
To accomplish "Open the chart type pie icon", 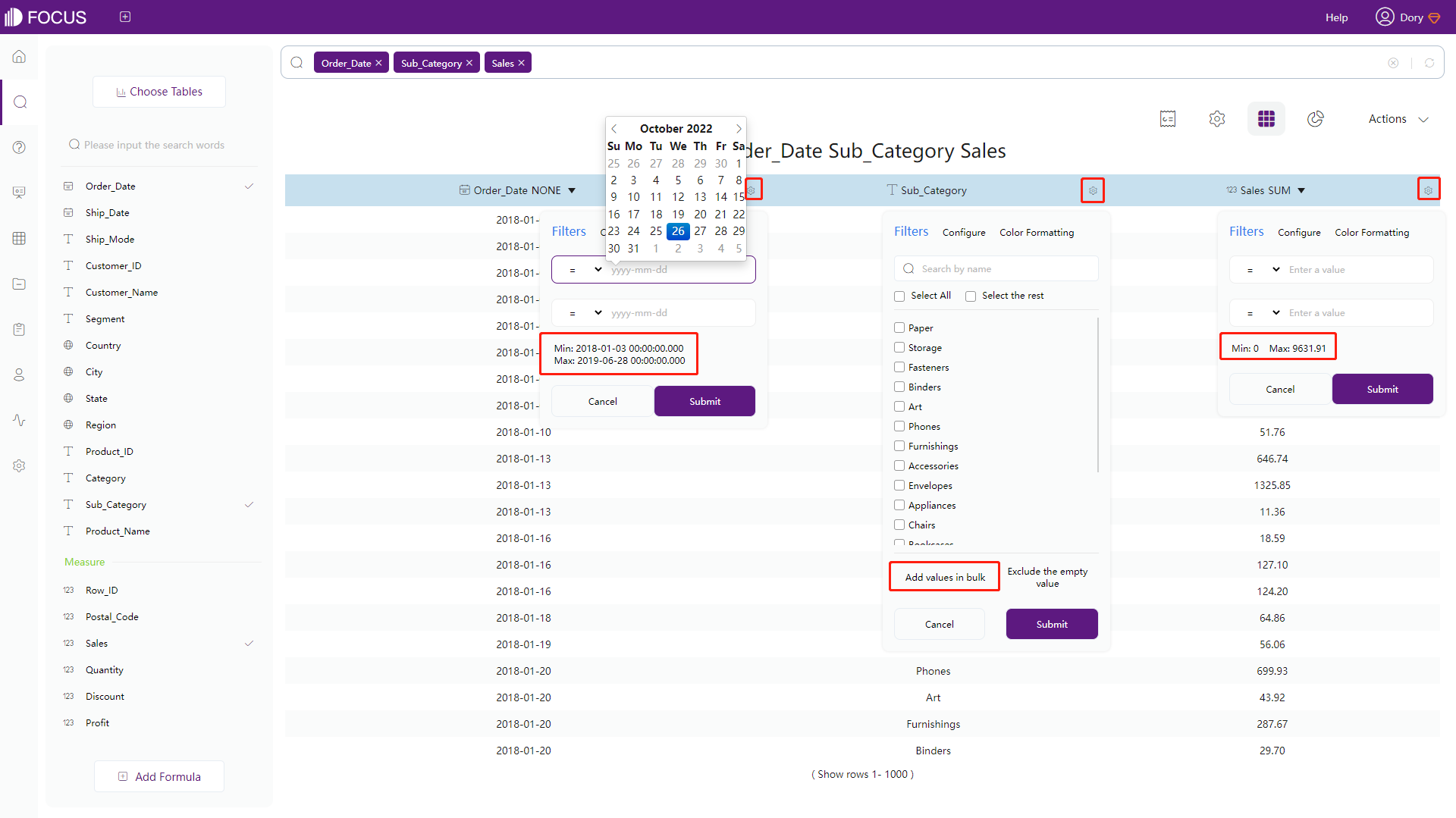I will (1316, 119).
